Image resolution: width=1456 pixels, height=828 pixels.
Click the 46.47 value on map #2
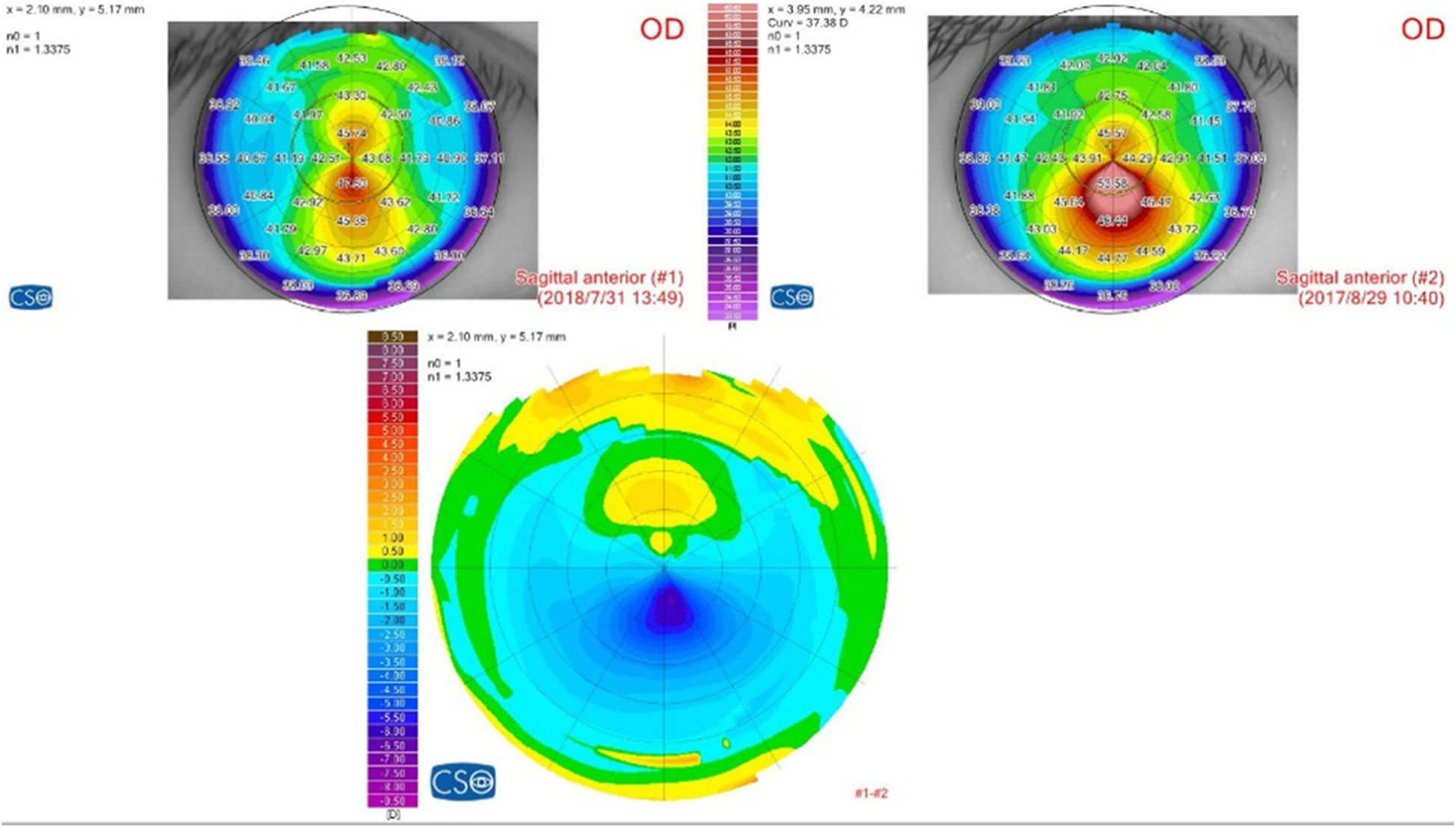pos(1156,202)
